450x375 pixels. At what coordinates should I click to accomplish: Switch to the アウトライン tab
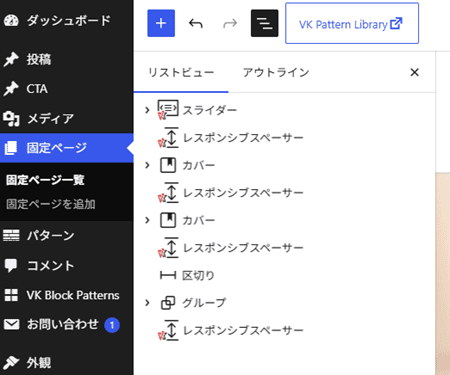tap(276, 72)
